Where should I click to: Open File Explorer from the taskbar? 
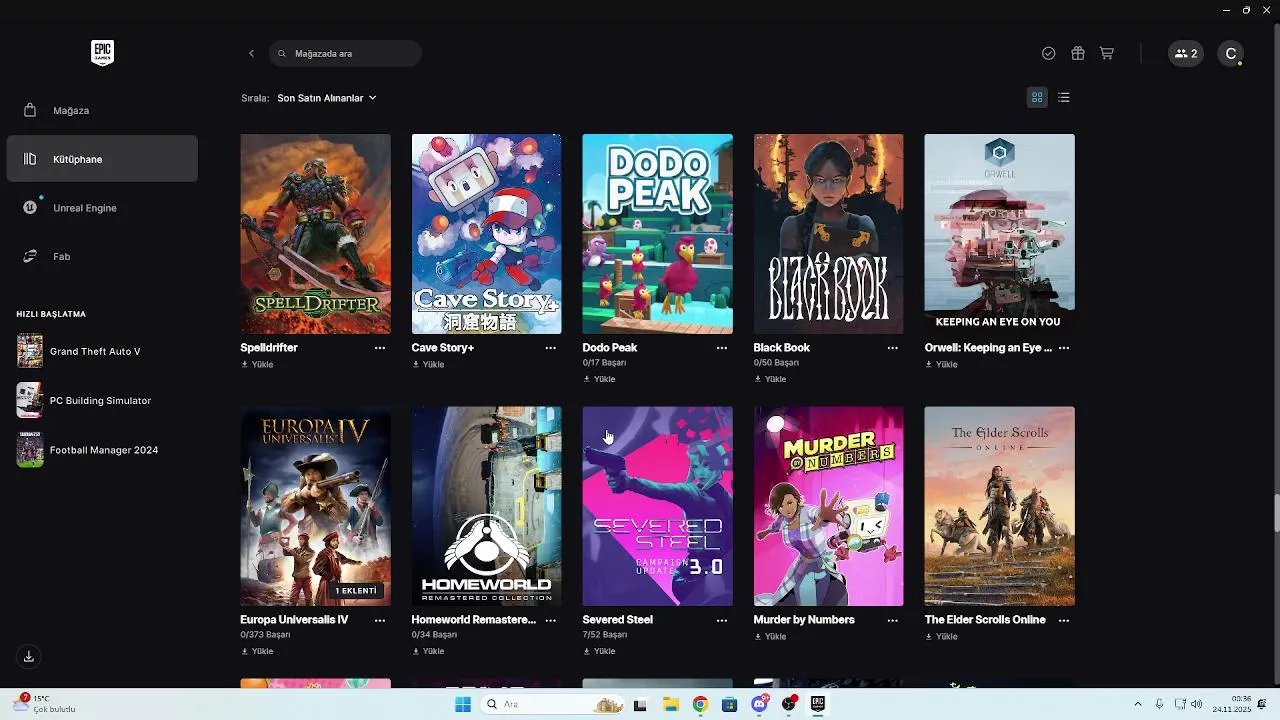point(670,704)
